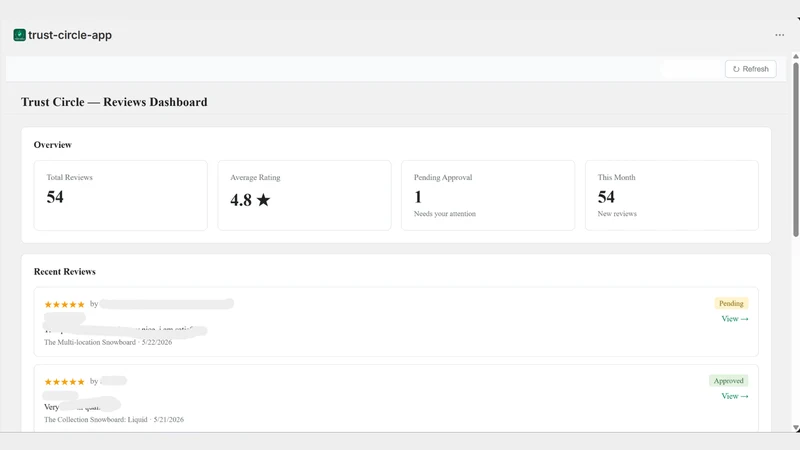This screenshot has height=450, width=800.
Task: Click the Refresh button
Action: (751, 69)
